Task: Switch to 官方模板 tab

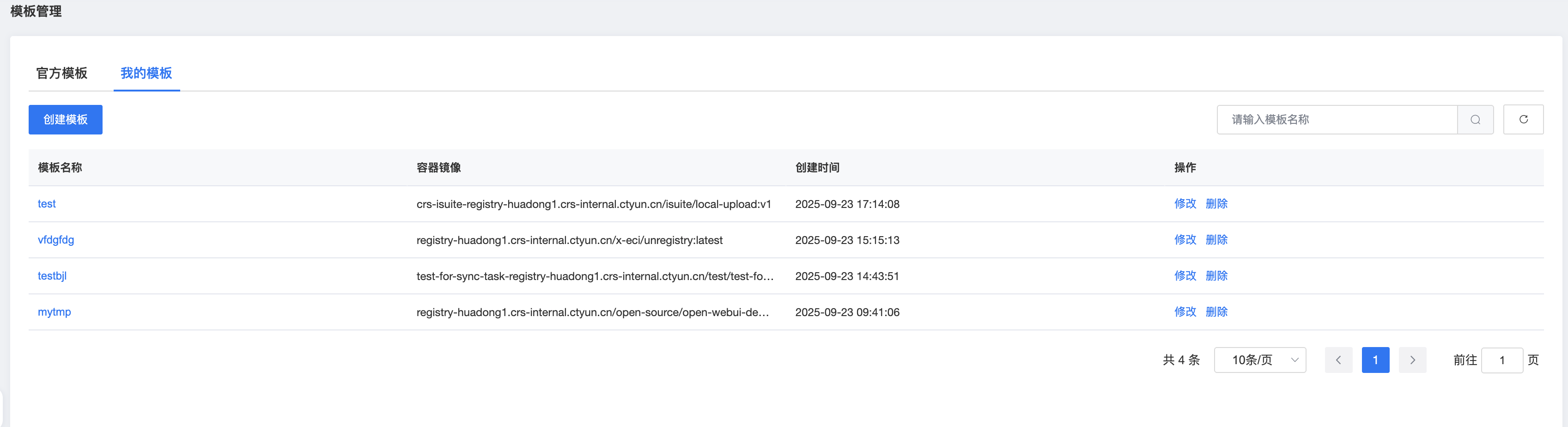Action: [x=62, y=73]
